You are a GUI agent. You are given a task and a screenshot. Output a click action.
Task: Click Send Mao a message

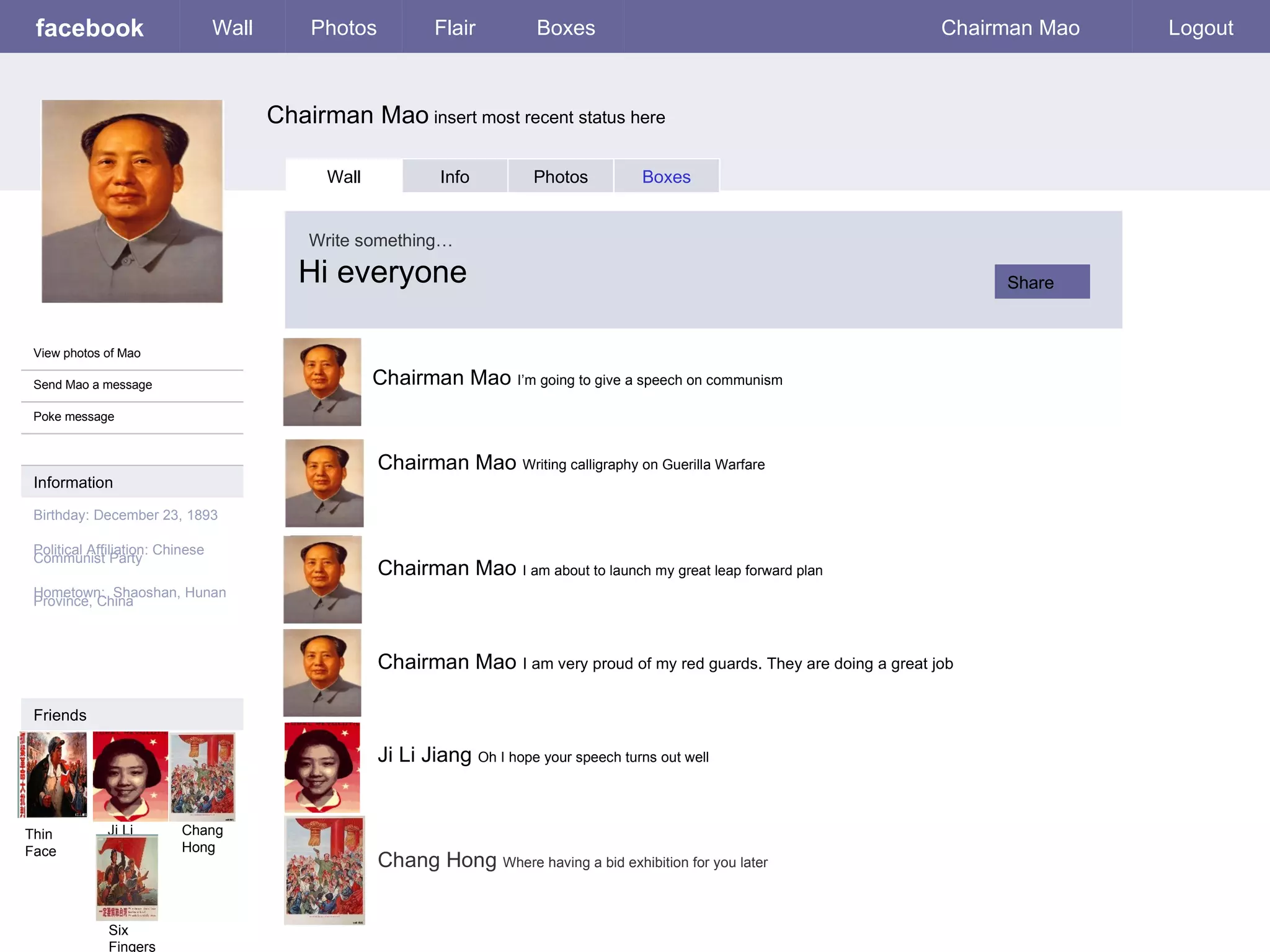(x=92, y=385)
